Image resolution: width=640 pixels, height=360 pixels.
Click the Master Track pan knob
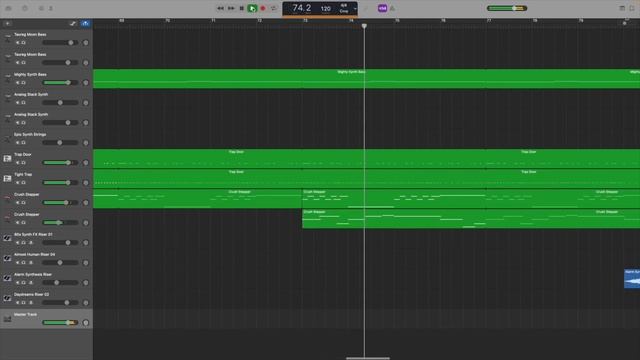pos(86,322)
